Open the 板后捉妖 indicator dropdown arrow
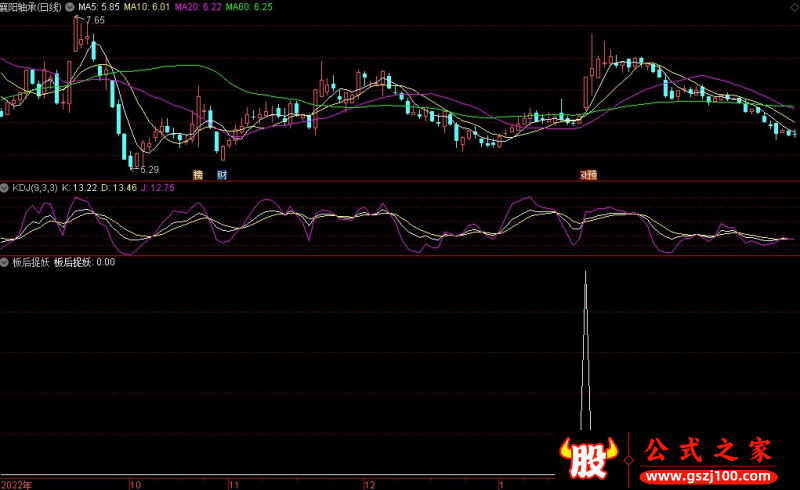 (x=5, y=263)
